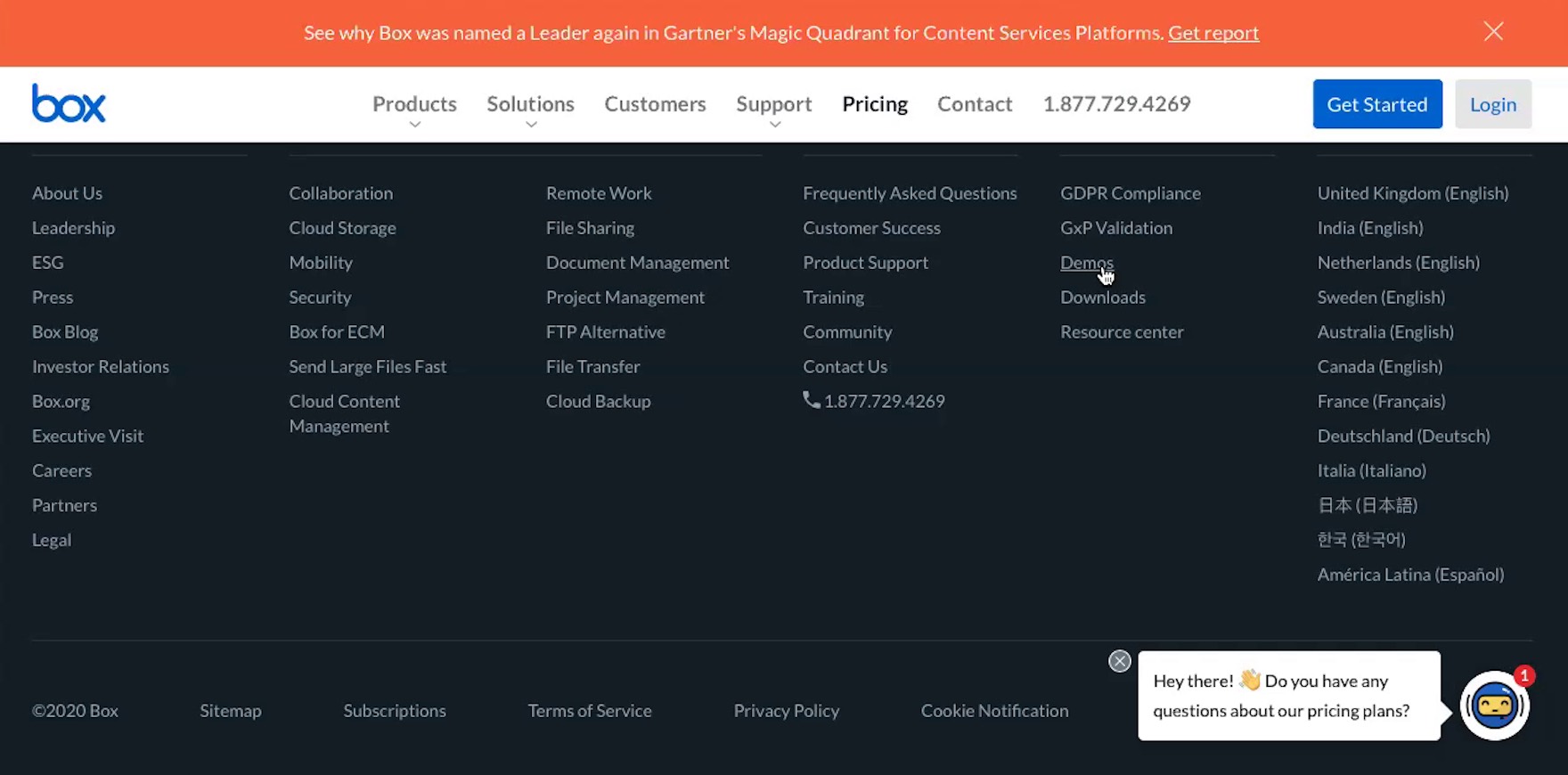This screenshot has height=775, width=1568.
Task: Expand the Solutions dropdown menu
Action: click(530, 104)
